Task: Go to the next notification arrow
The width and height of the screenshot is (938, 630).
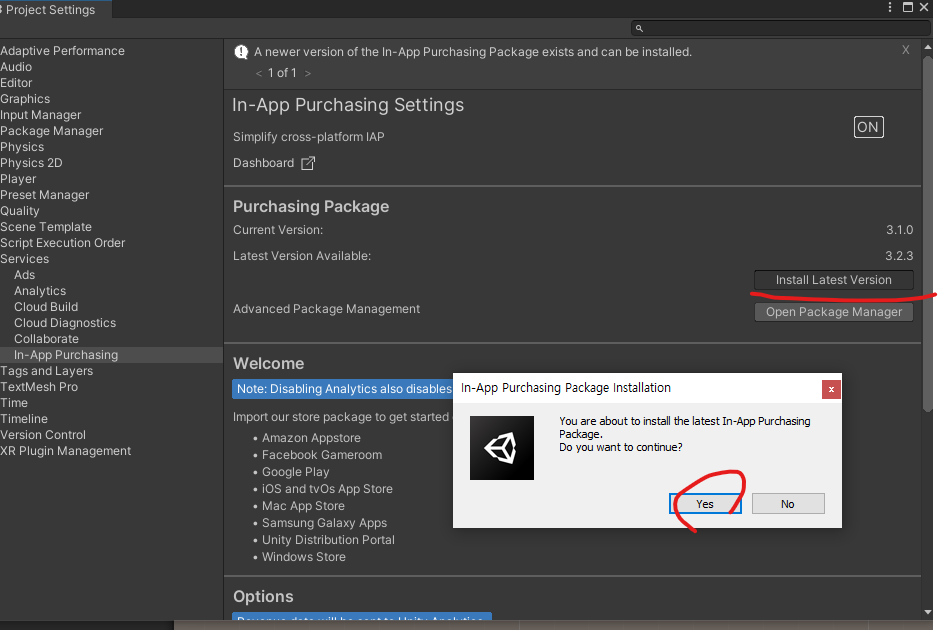Action: click(307, 73)
